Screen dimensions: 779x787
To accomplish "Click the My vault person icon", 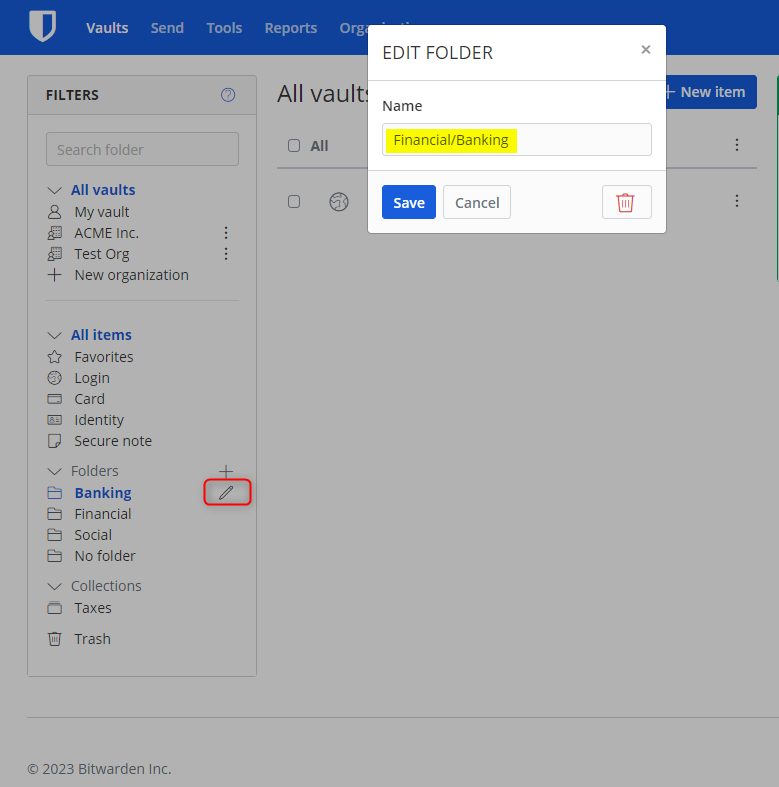I will click(x=55, y=212).
